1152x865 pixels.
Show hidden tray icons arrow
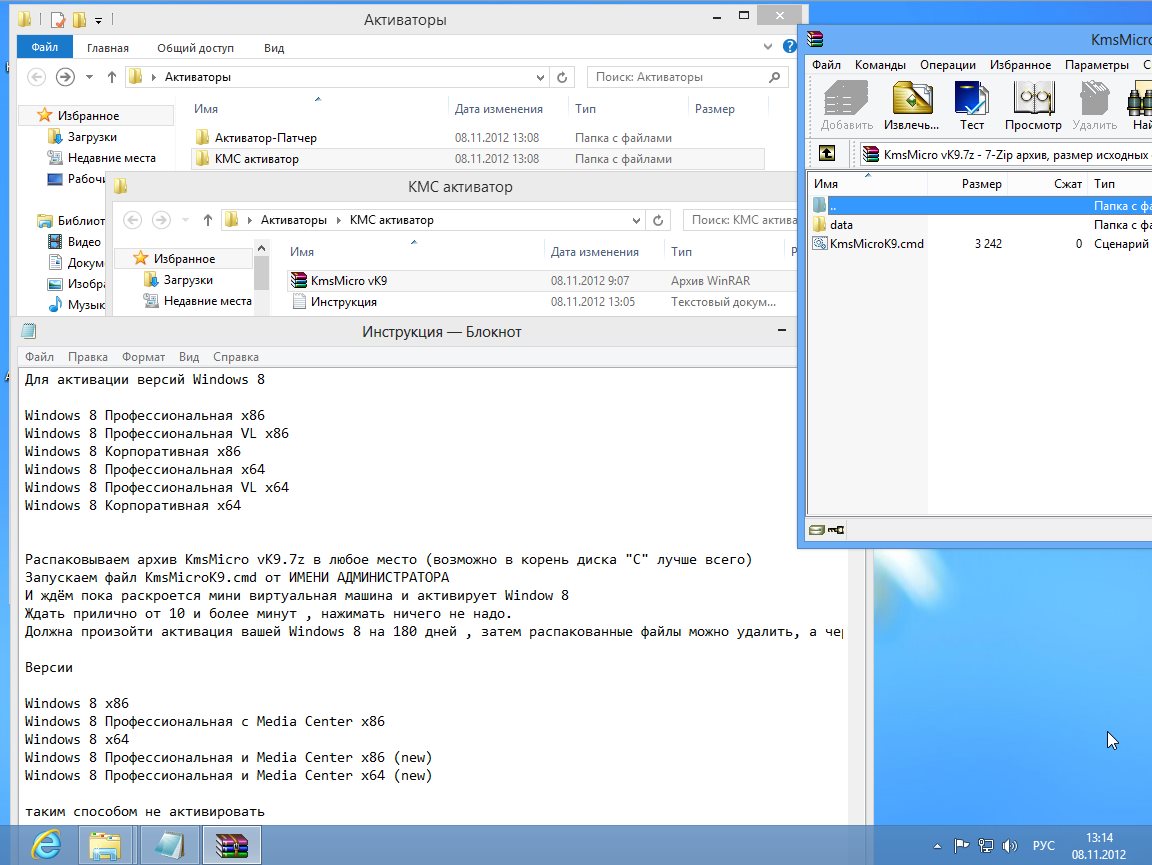click(937, 846)
